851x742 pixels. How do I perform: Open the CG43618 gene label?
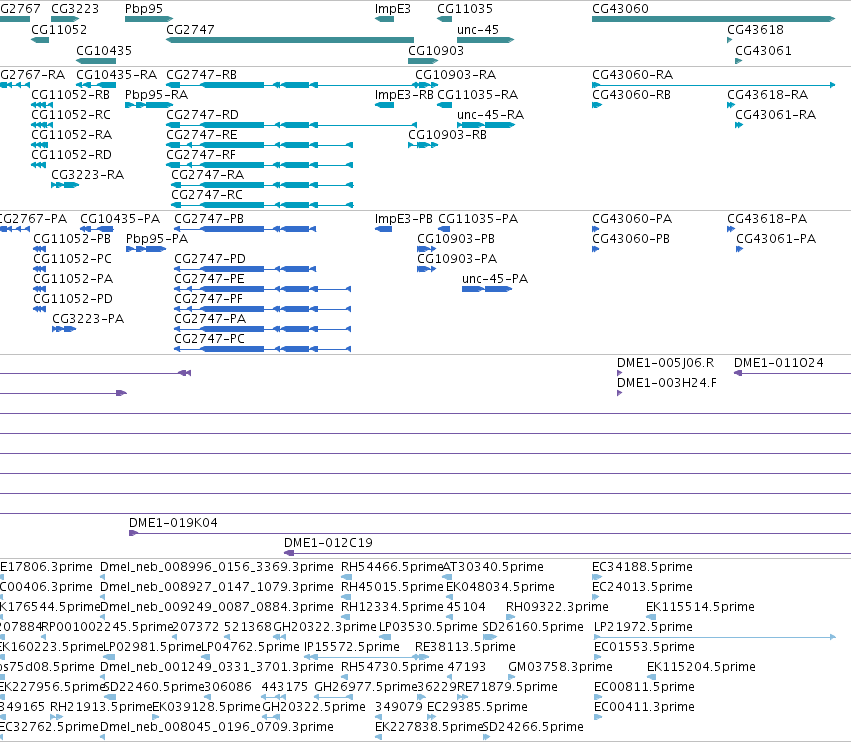pyautogui.click(x=755, y=29)
